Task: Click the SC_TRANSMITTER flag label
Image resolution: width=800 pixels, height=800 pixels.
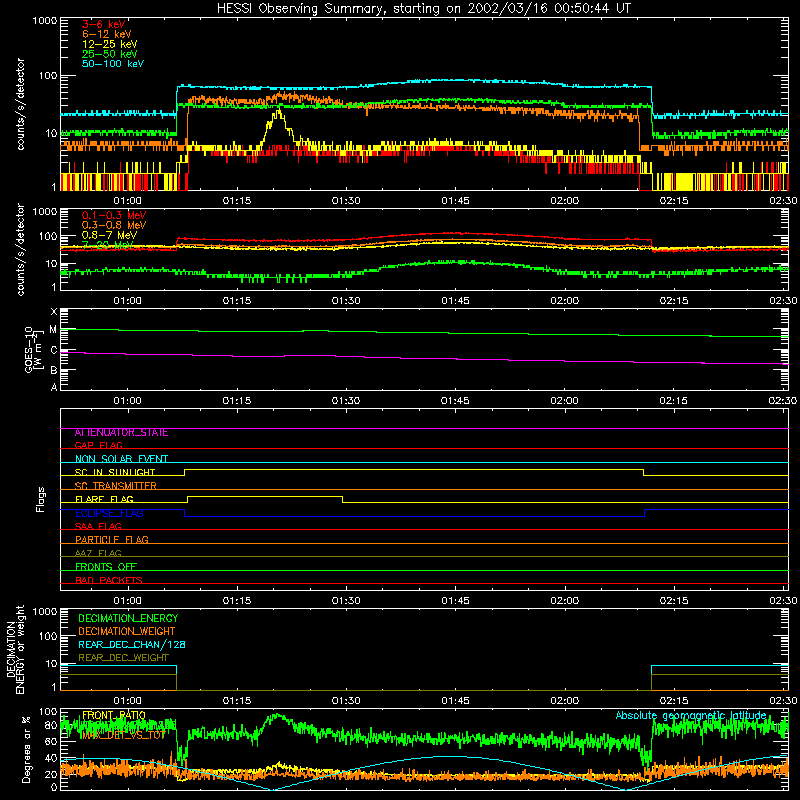Action: pos(115,486)
